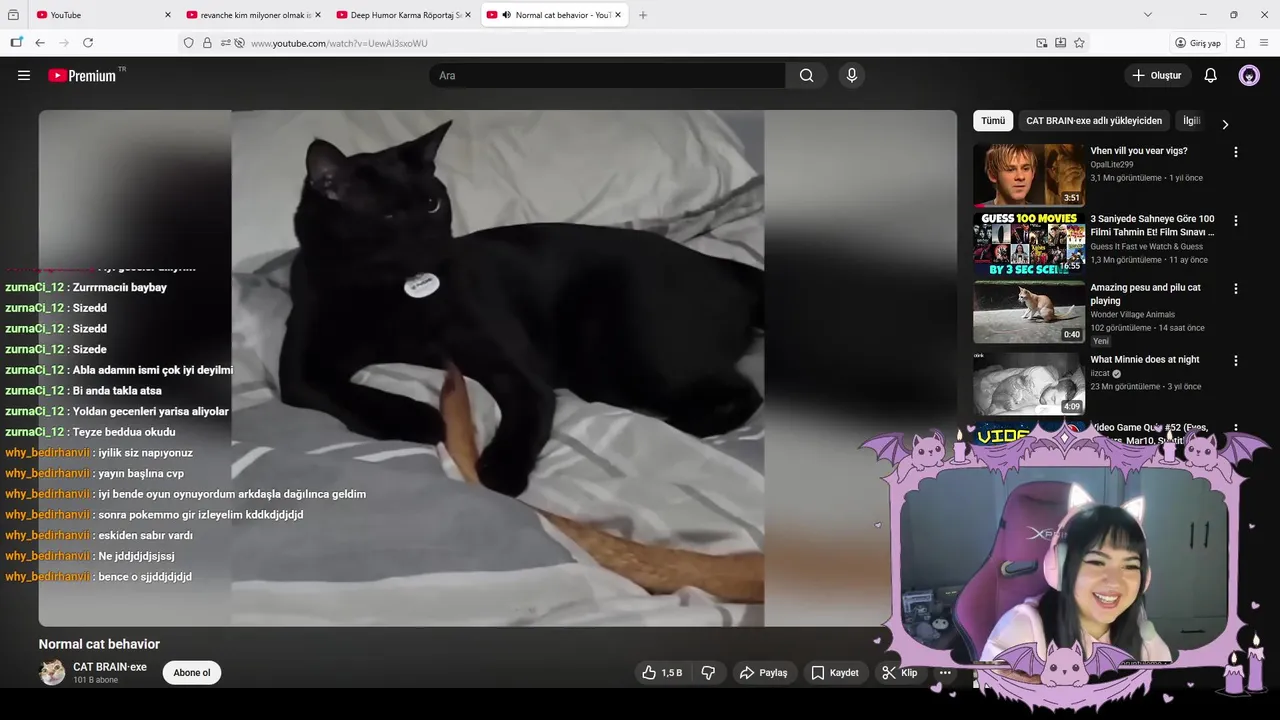Viewport: 1280px width, 720px height.
Task: Open the CAT BRAIN-exe channel avatar
Action: coord(52,672)
